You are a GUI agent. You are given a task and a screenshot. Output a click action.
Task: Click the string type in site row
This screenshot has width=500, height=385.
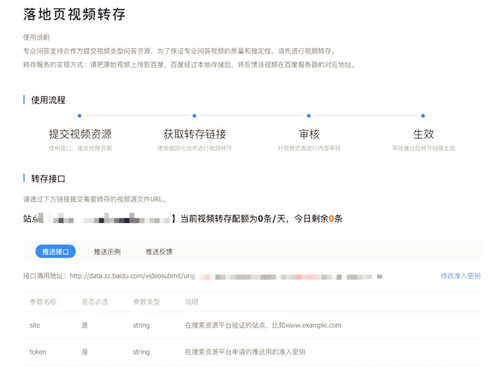click(x=141, y=325)
